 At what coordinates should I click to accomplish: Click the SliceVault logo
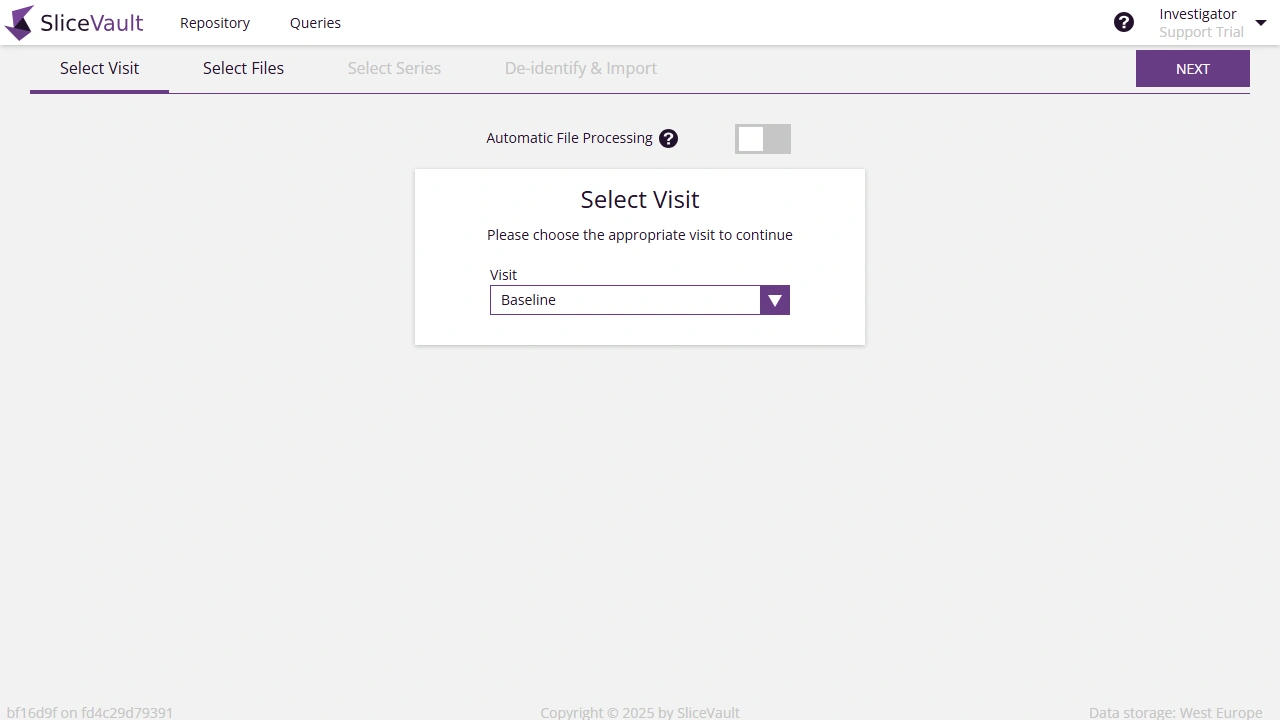pyautogui.click(x=74, y=22)
